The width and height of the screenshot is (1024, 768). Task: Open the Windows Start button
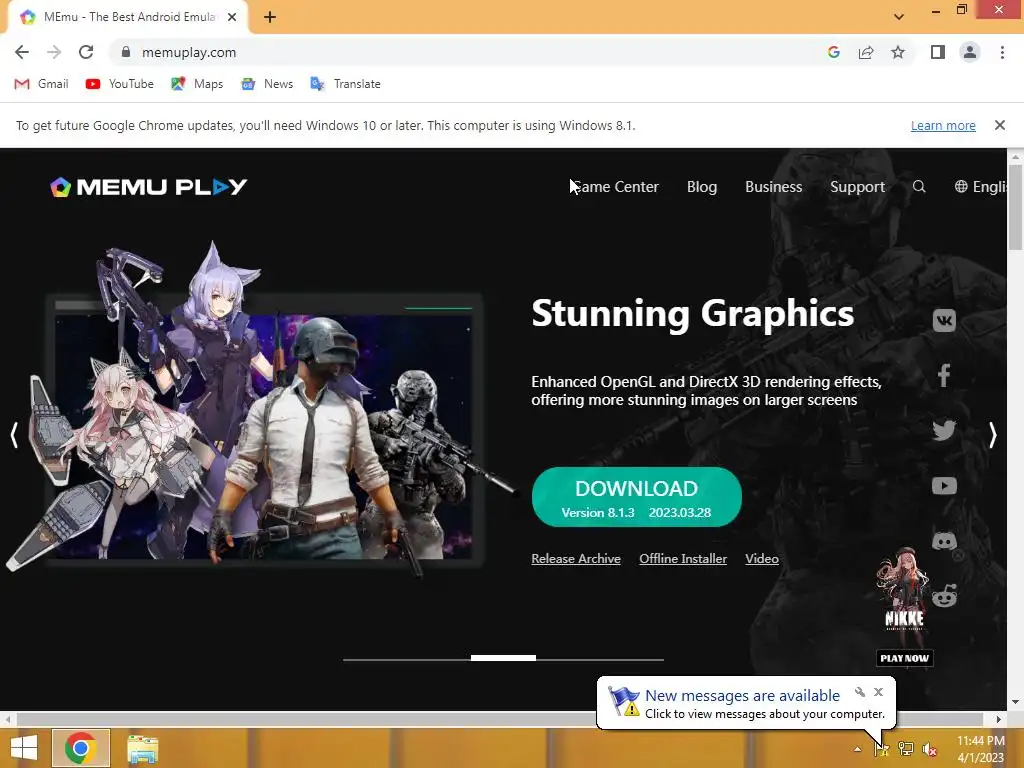click(24, 748)
